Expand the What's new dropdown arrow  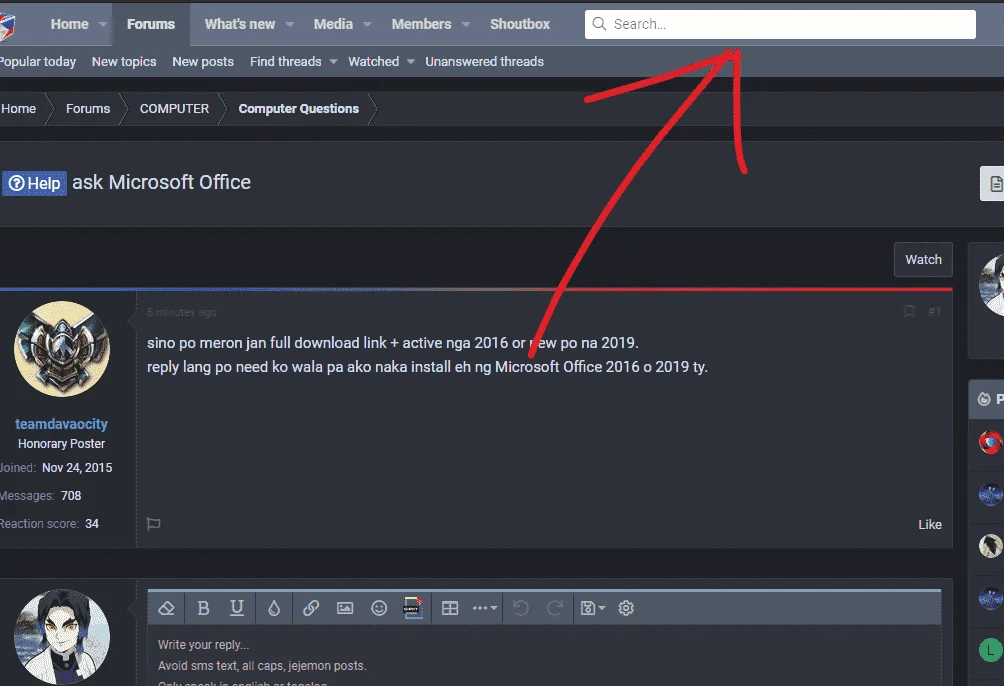289,24
